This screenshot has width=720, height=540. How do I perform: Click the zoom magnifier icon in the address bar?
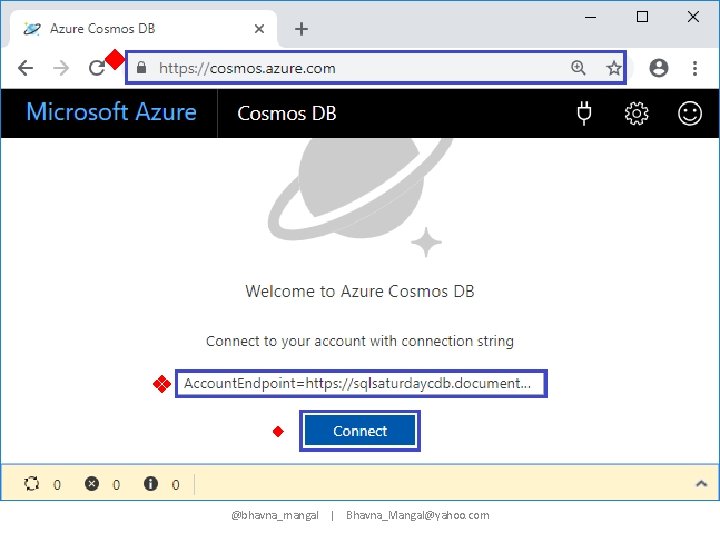click(578, 68)
